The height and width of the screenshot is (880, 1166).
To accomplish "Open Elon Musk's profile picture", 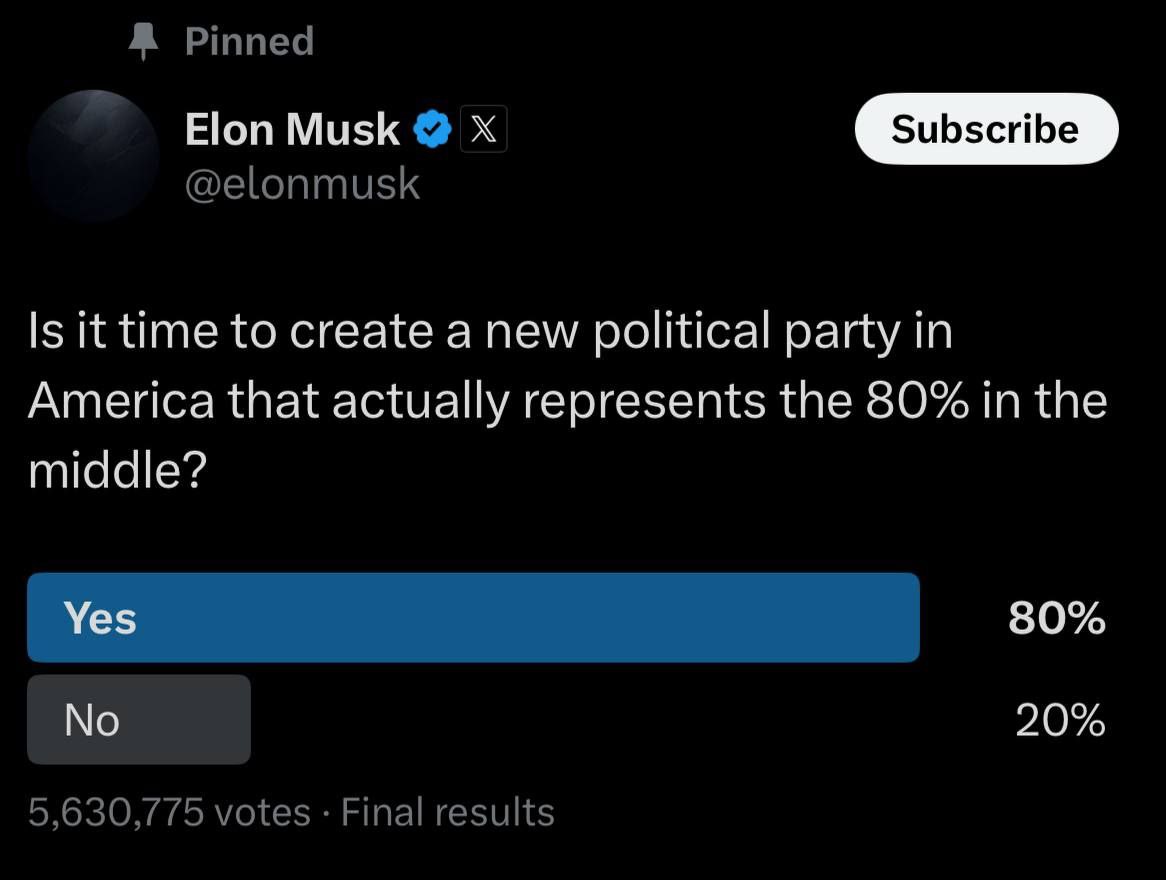I will pos(93,155).
